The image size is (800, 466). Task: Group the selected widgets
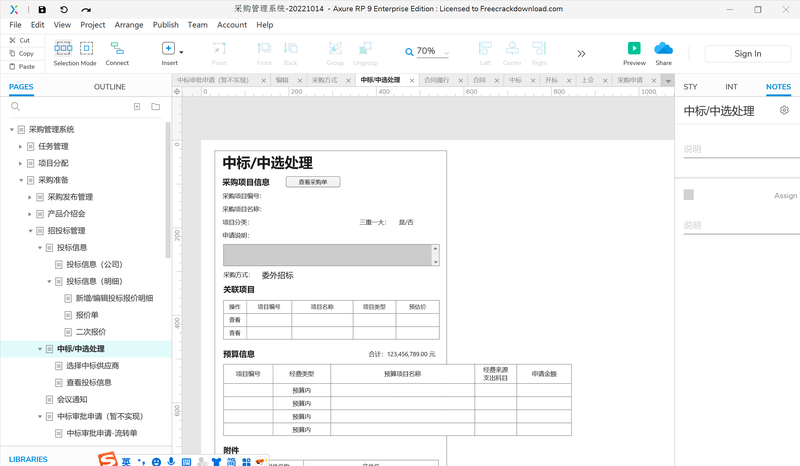tap(335, 53)
